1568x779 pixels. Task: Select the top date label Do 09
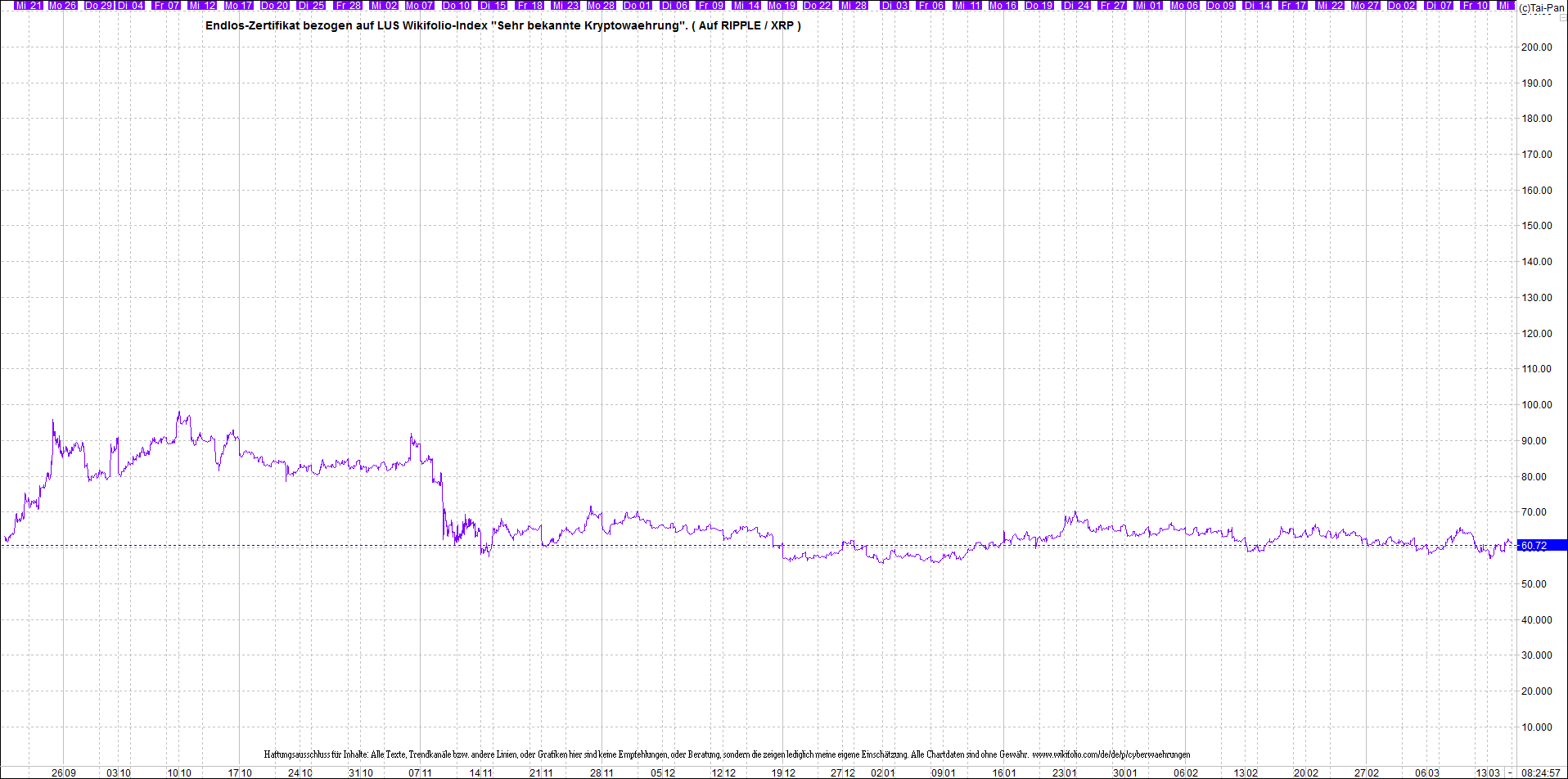pos(1220,5)
